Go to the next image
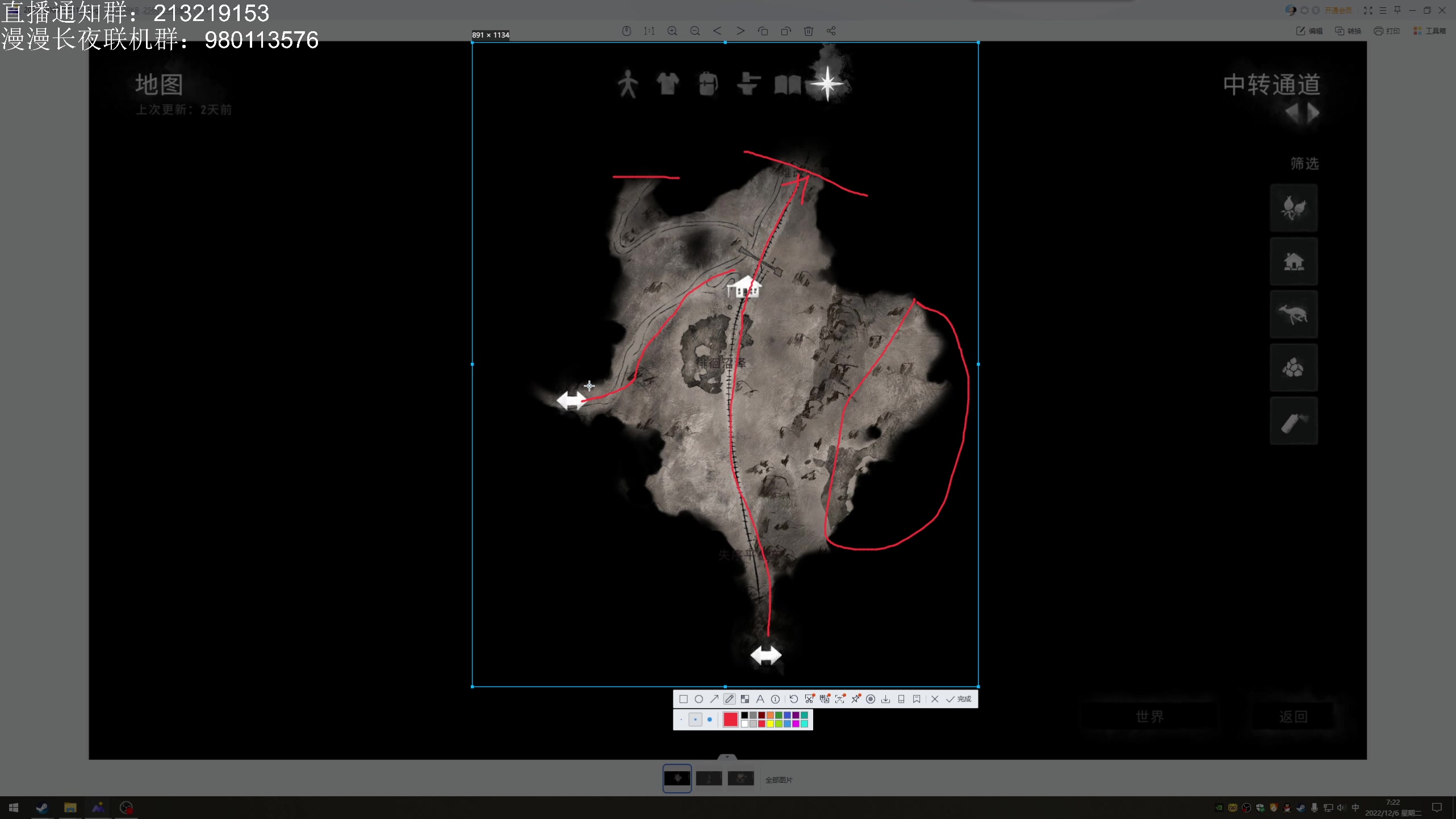1456x819 pixels. 740,31
